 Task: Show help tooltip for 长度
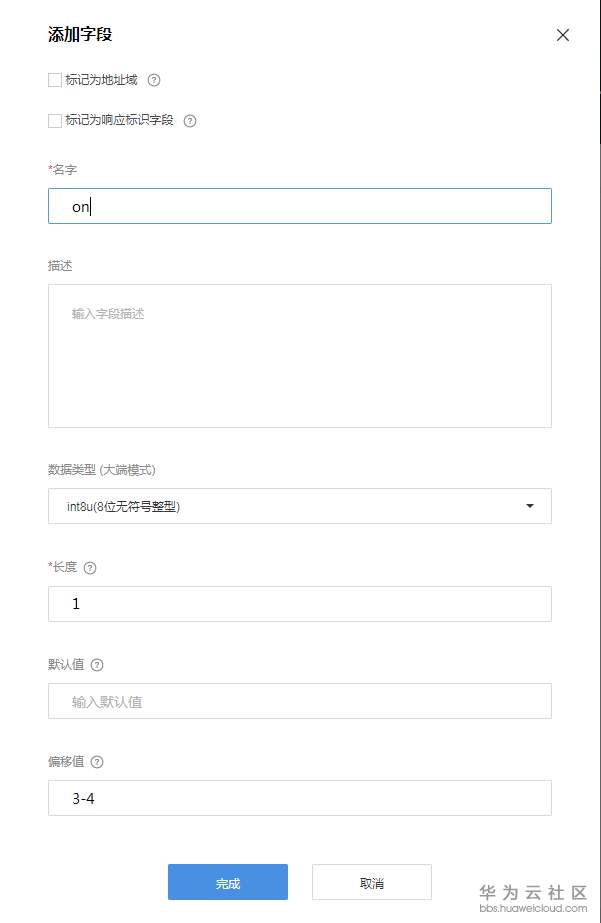click(90, 568)
